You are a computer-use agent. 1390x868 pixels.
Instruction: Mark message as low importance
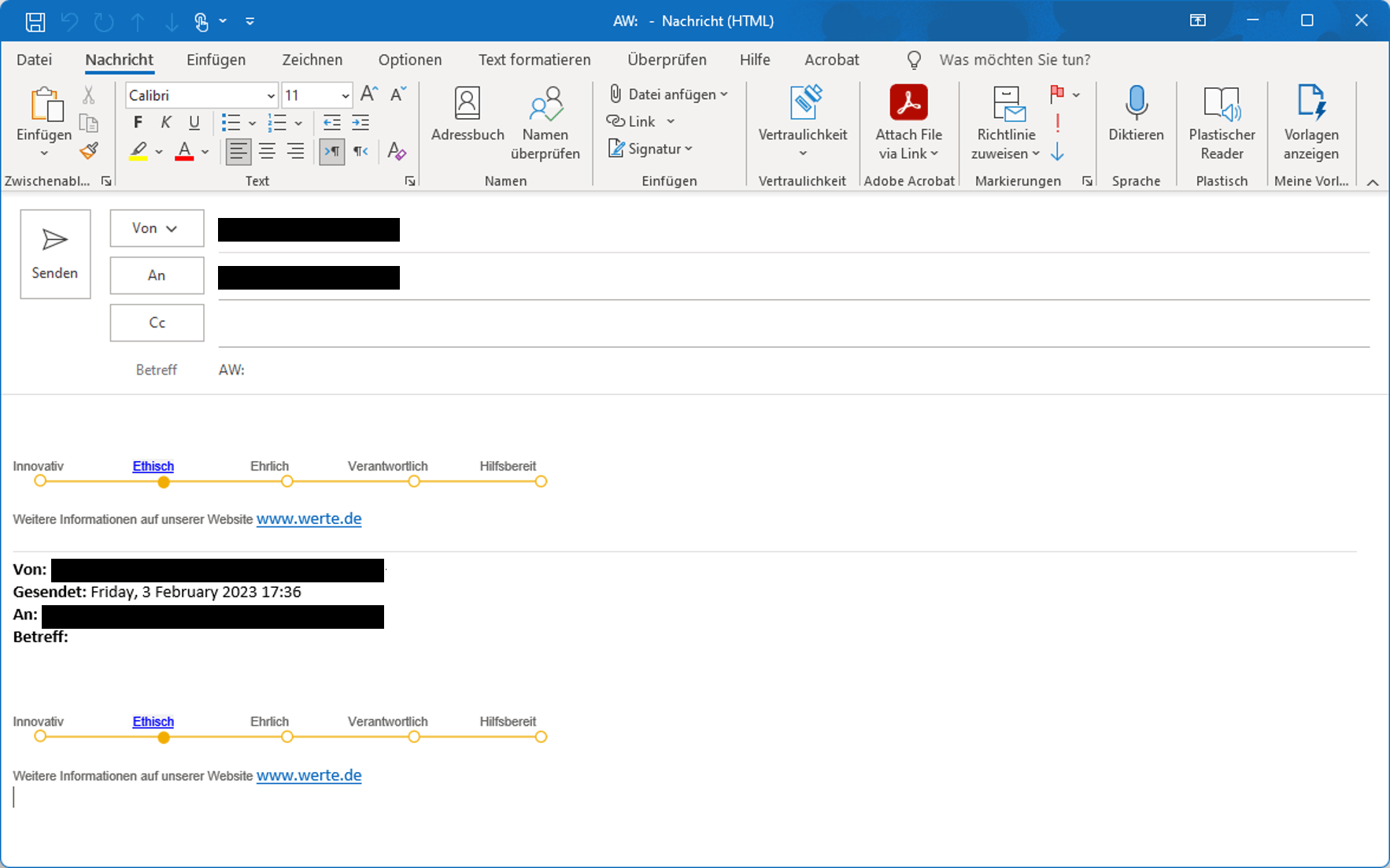tap(1057, 151)
